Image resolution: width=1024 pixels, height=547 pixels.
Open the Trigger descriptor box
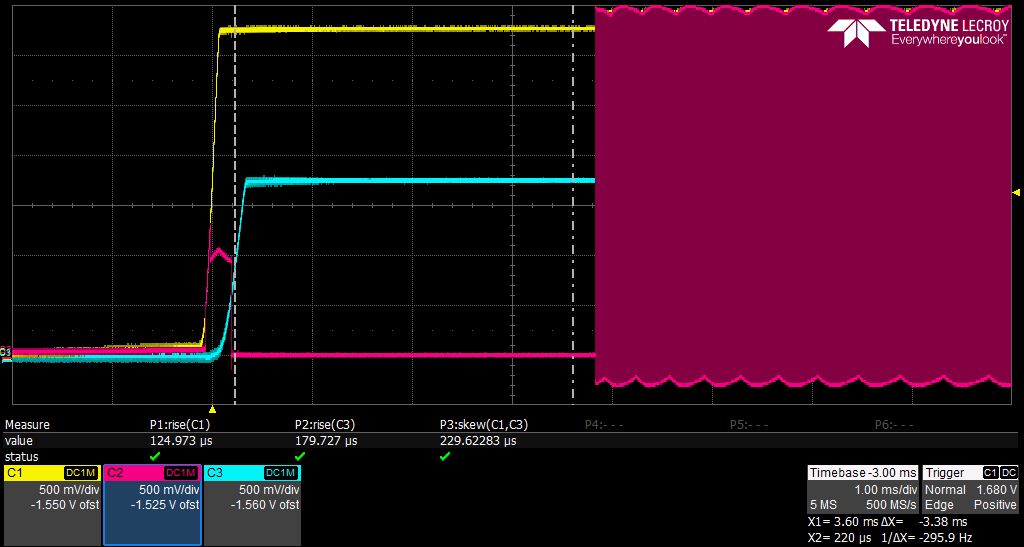pyautogui.click(x=970, y=489)
